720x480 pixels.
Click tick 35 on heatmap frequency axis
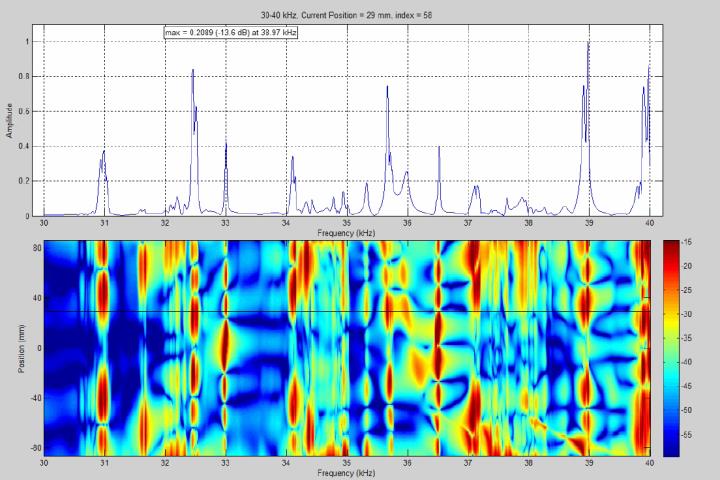[347, 463]
